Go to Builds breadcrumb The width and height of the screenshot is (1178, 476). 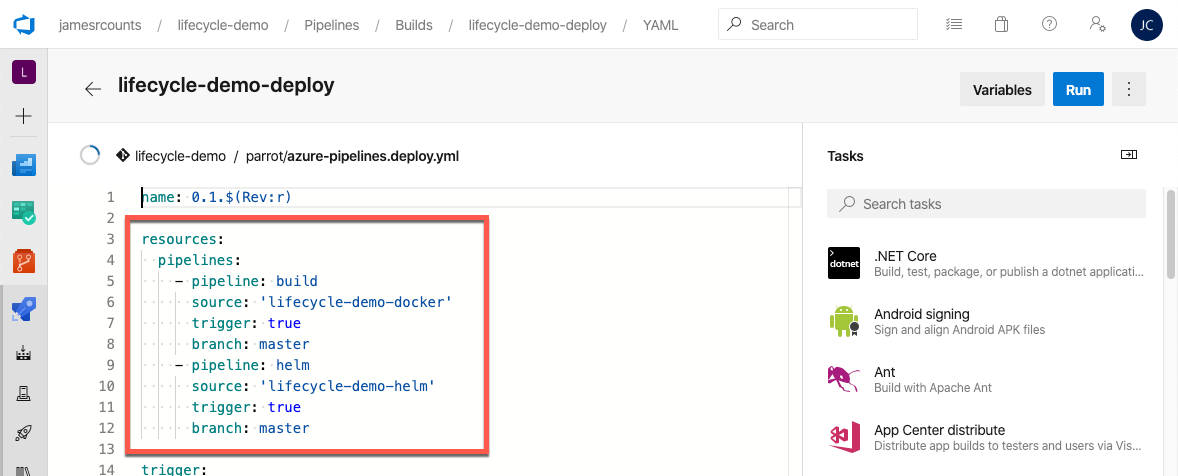(414, 25)
